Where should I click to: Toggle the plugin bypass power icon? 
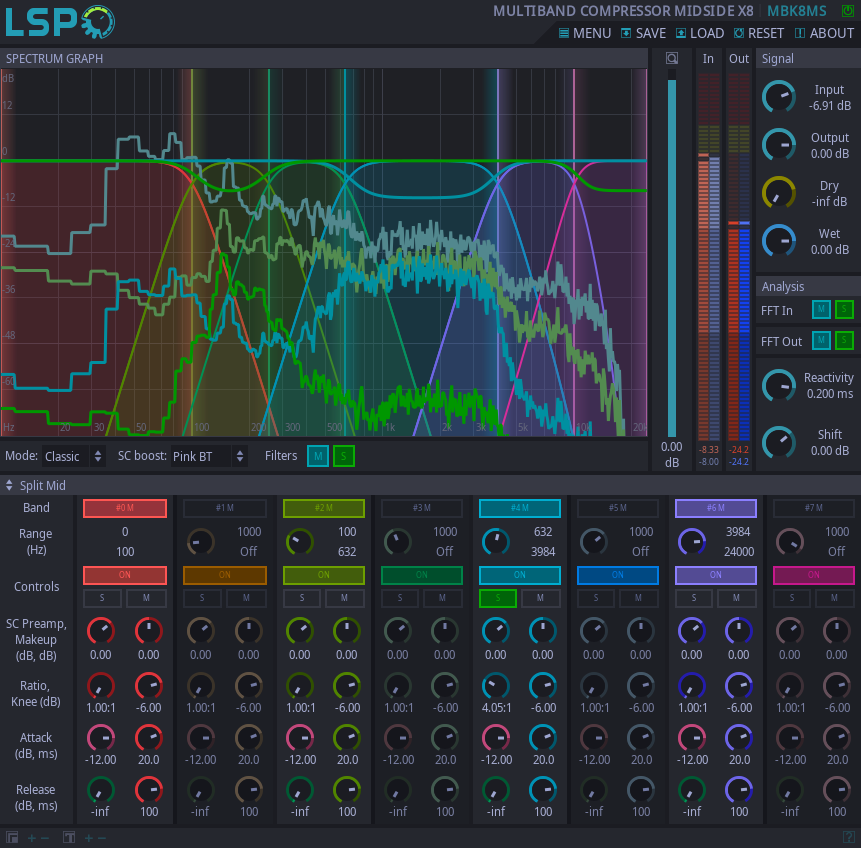click(x=847, y=10)
